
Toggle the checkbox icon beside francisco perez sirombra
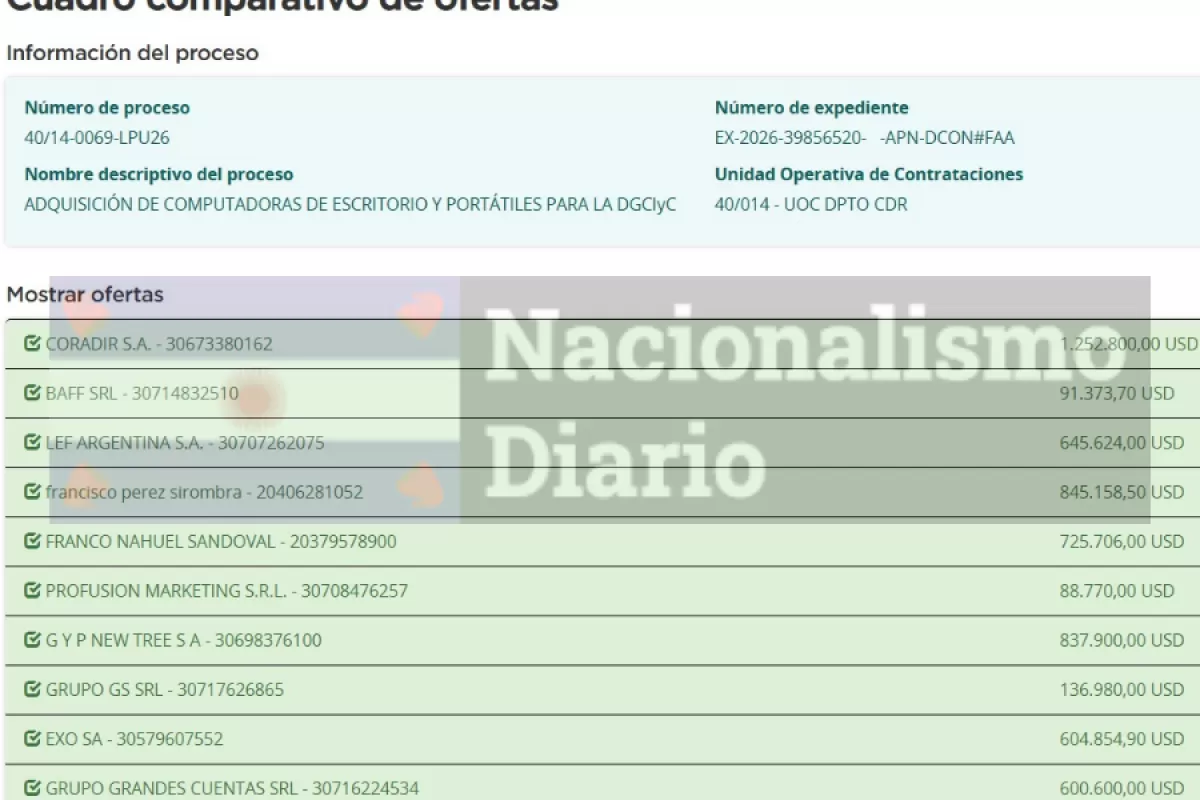pyautogui.click(x=32, y=492)
